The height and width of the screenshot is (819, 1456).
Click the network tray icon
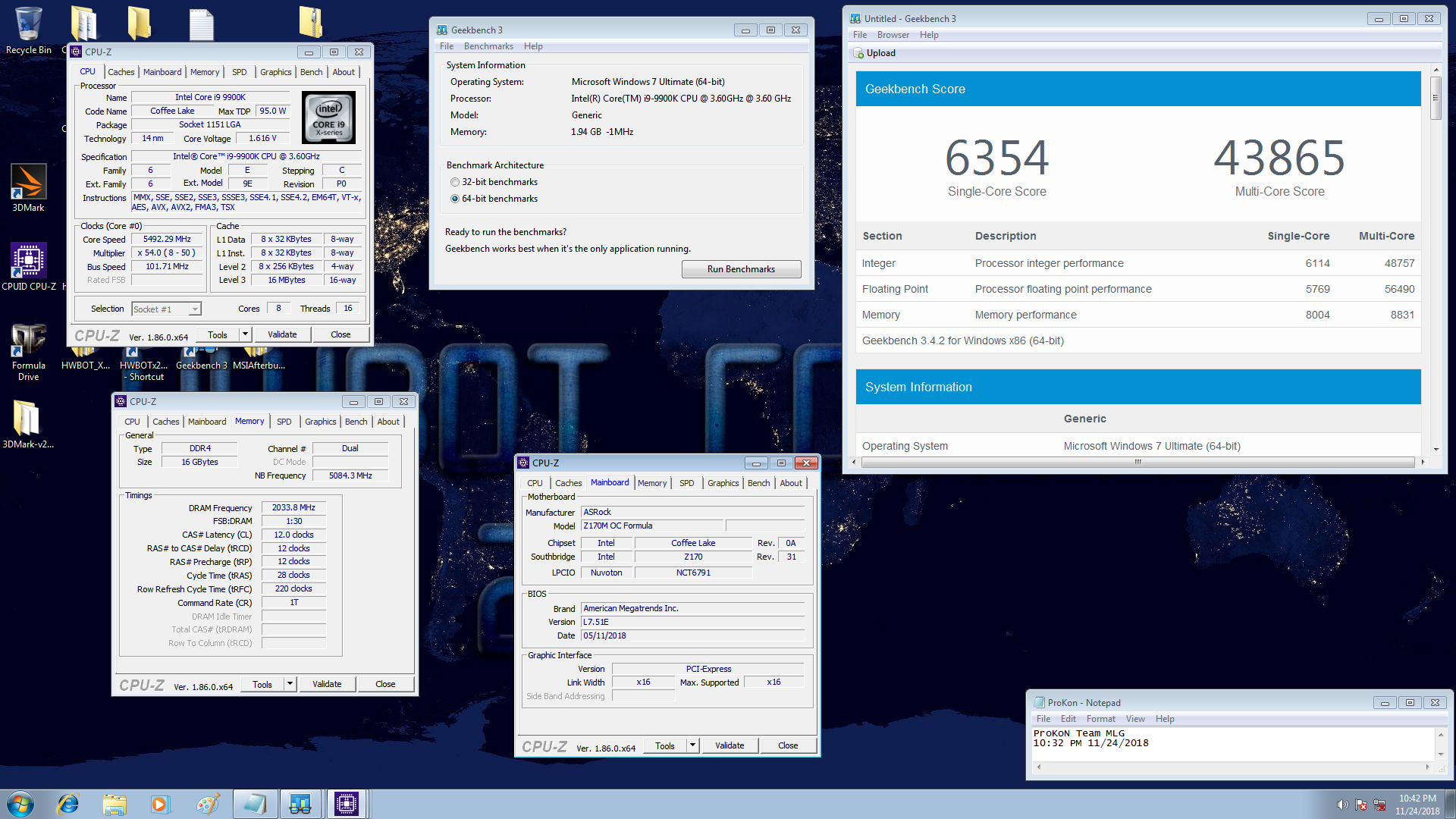(1379, 805)
